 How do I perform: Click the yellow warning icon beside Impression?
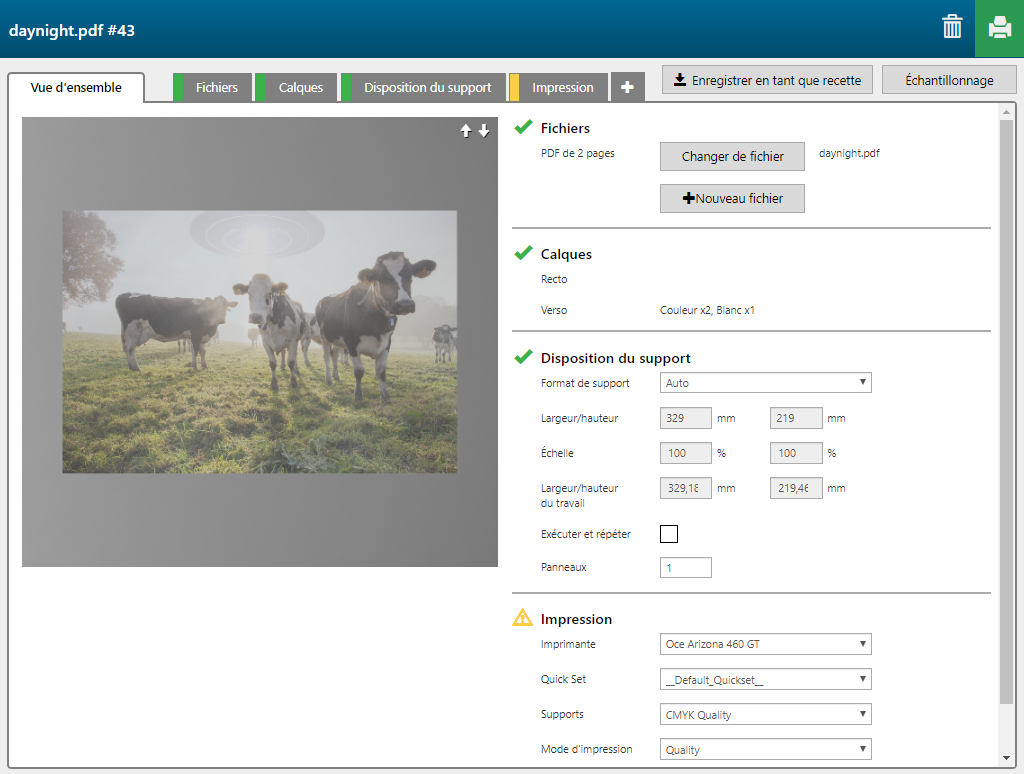[522, 617]
